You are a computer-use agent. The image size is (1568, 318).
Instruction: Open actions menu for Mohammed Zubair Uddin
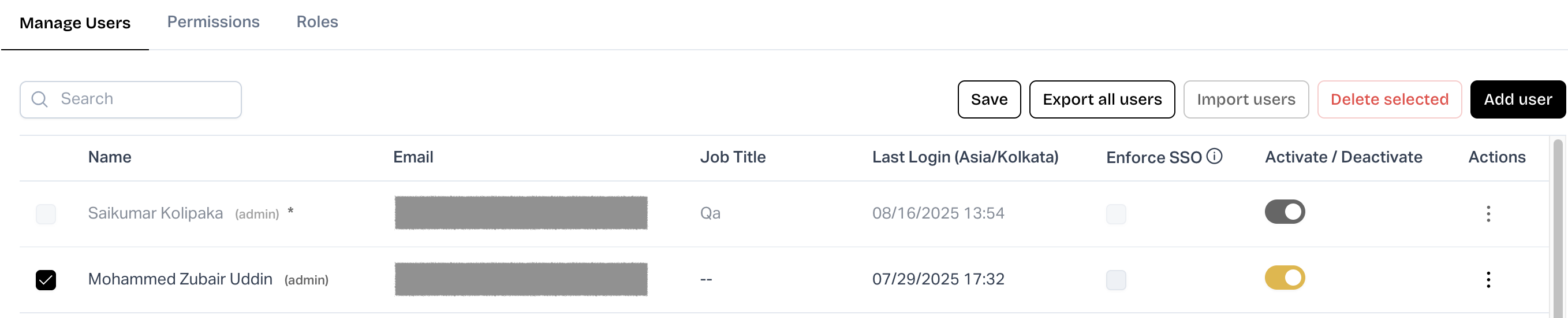(x=1488, y=280)
